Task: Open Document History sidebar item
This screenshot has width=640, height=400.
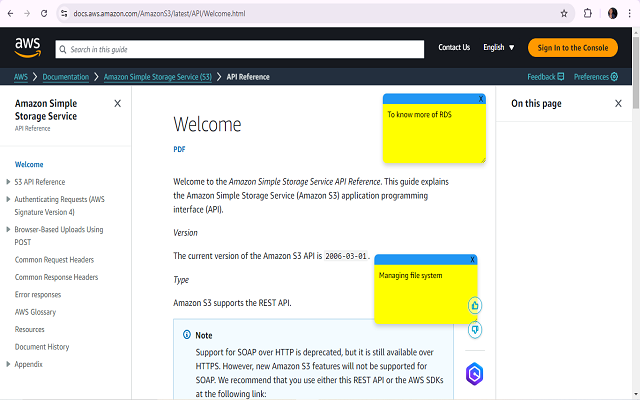Action: [42, 347]
